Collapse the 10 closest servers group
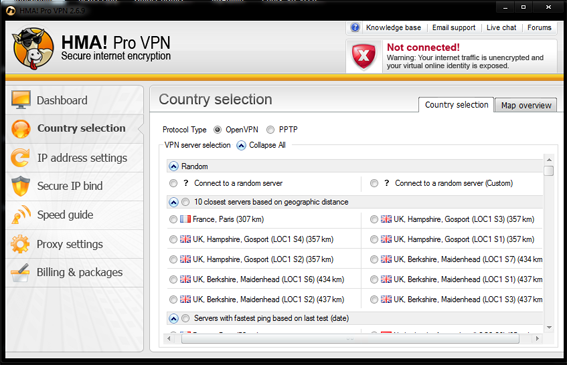The image size is (567, 365). [x=174, y=202]
